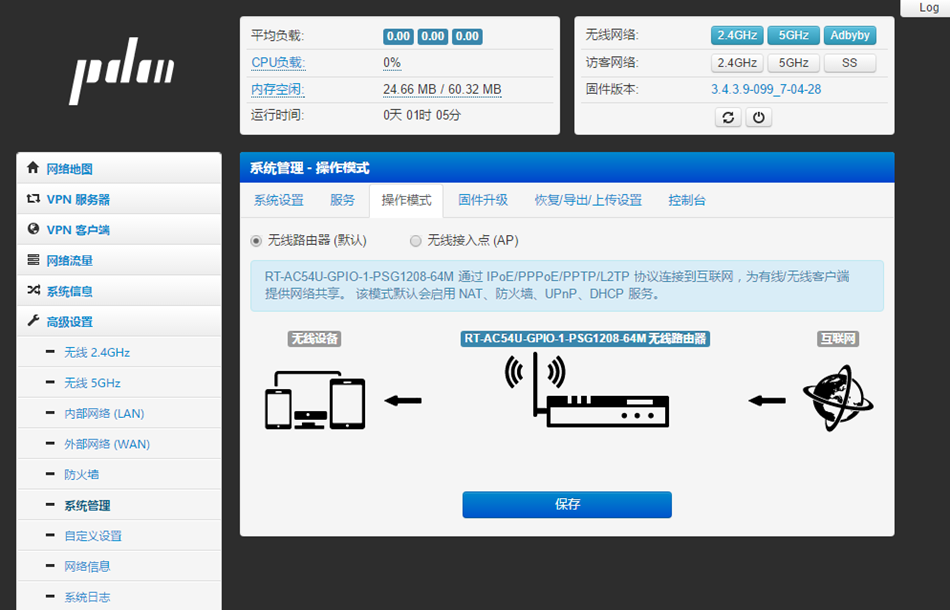Click the internet globe illustration
This screenshot has width=950, height=610.
pyautogui.click(x=839, y=398)
